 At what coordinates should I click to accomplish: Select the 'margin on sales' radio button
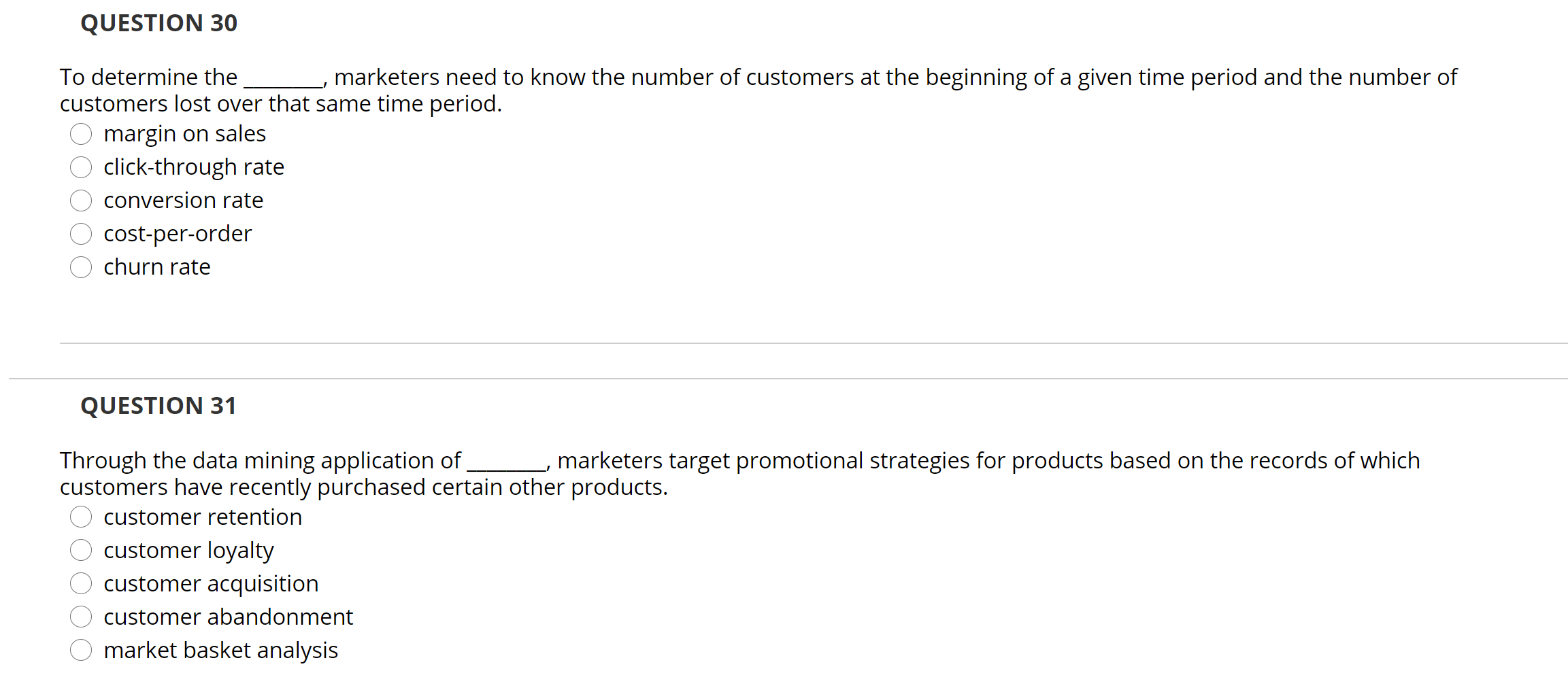pyautogui.click(x=81, y=134)
